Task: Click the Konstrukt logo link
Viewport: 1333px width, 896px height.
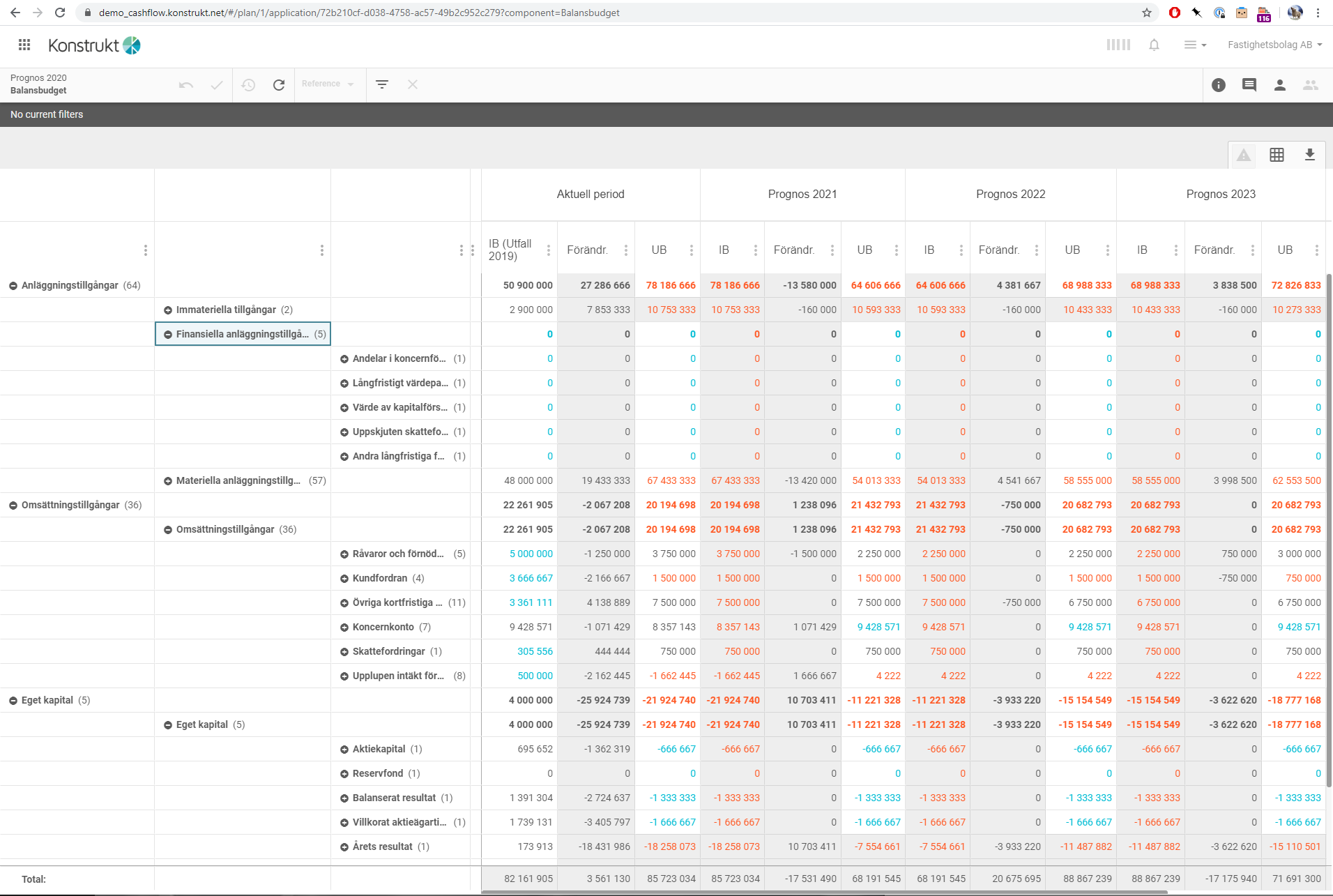Action: point(94,45)
